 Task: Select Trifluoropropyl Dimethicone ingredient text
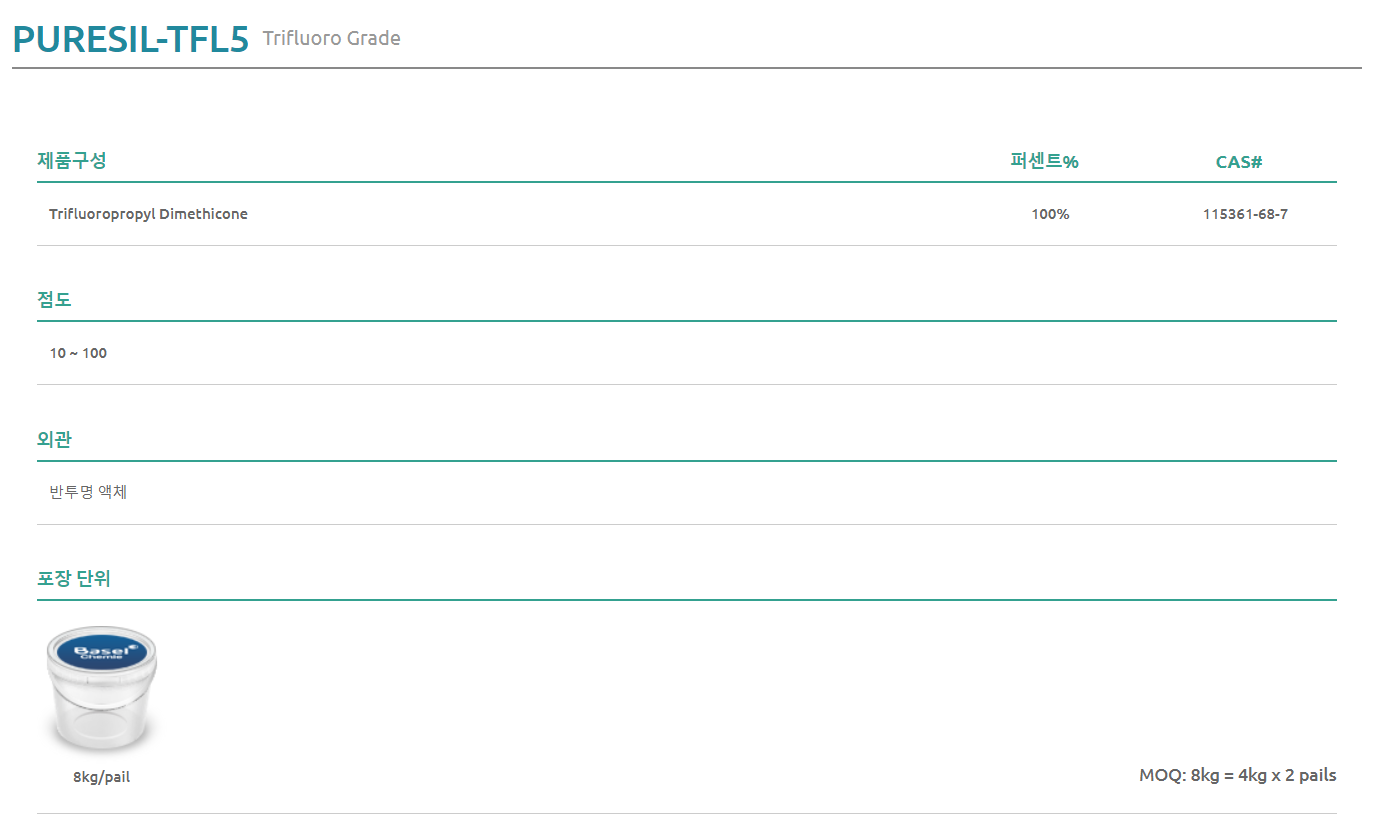(148, 214)
